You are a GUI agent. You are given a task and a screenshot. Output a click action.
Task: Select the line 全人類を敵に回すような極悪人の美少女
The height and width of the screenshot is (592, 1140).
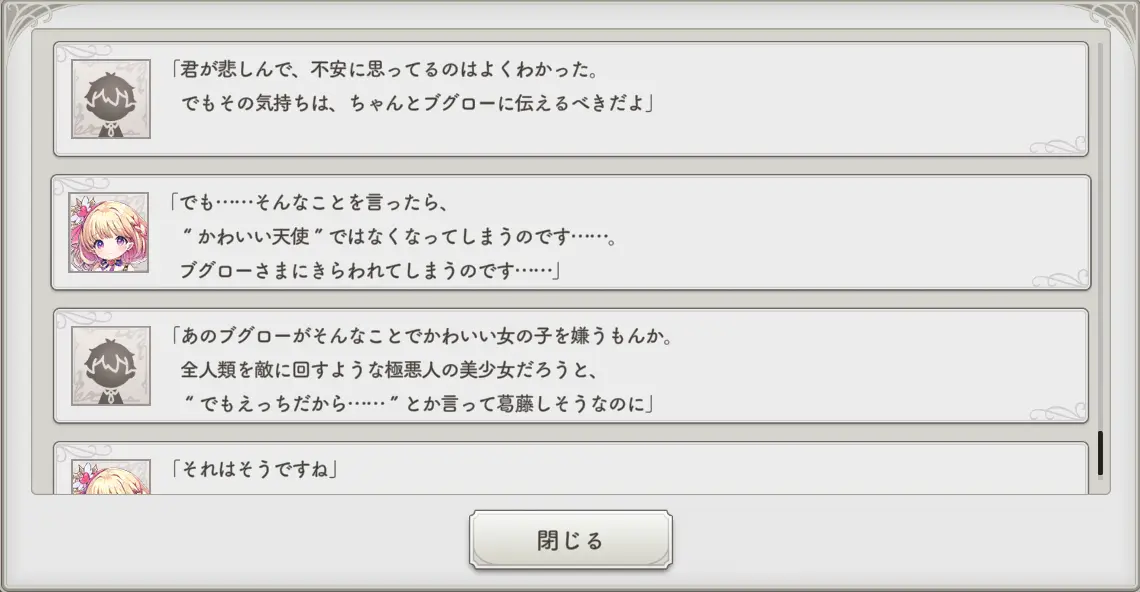(x=389, y=369)
